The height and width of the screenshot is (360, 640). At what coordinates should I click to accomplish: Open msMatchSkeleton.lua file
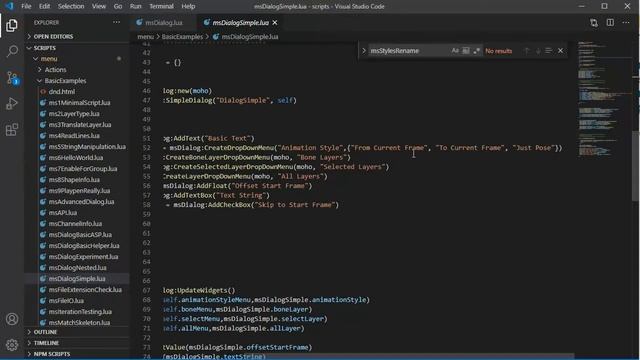[x=78, y=323]
